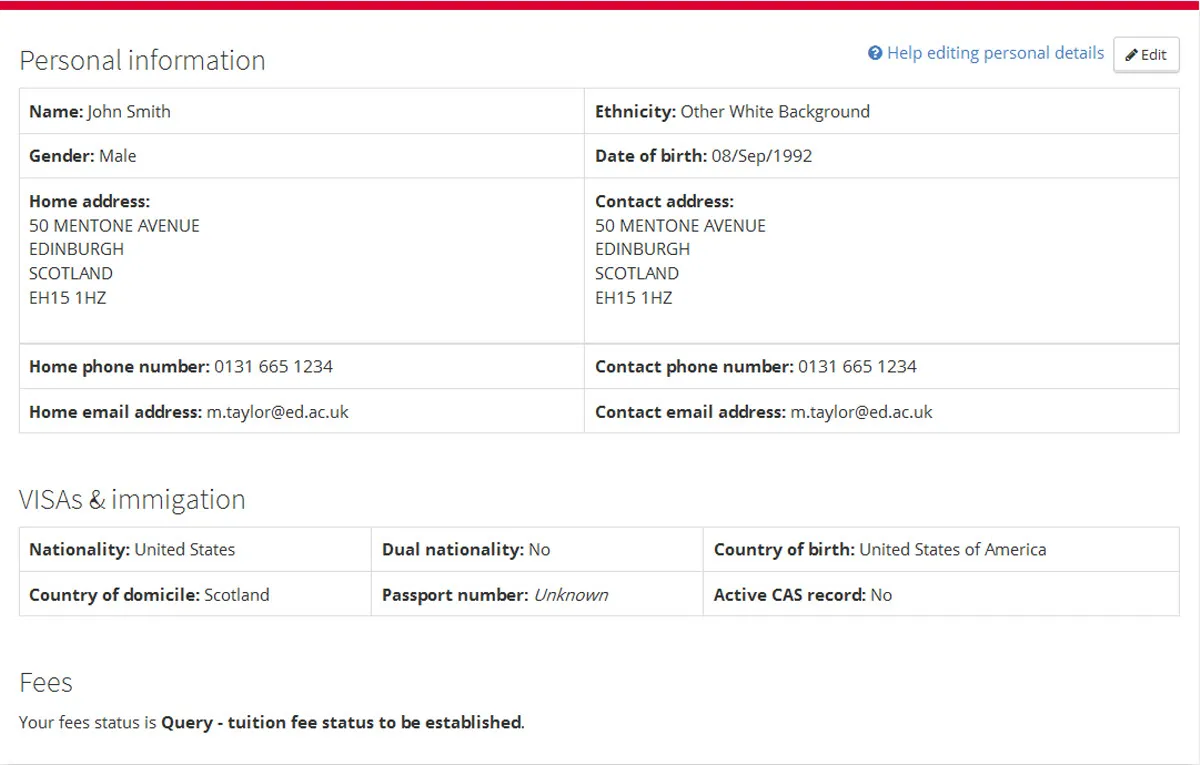Click the Date of birth value
This screenshot has height=765, width=1200.
(x=761, y=156)
